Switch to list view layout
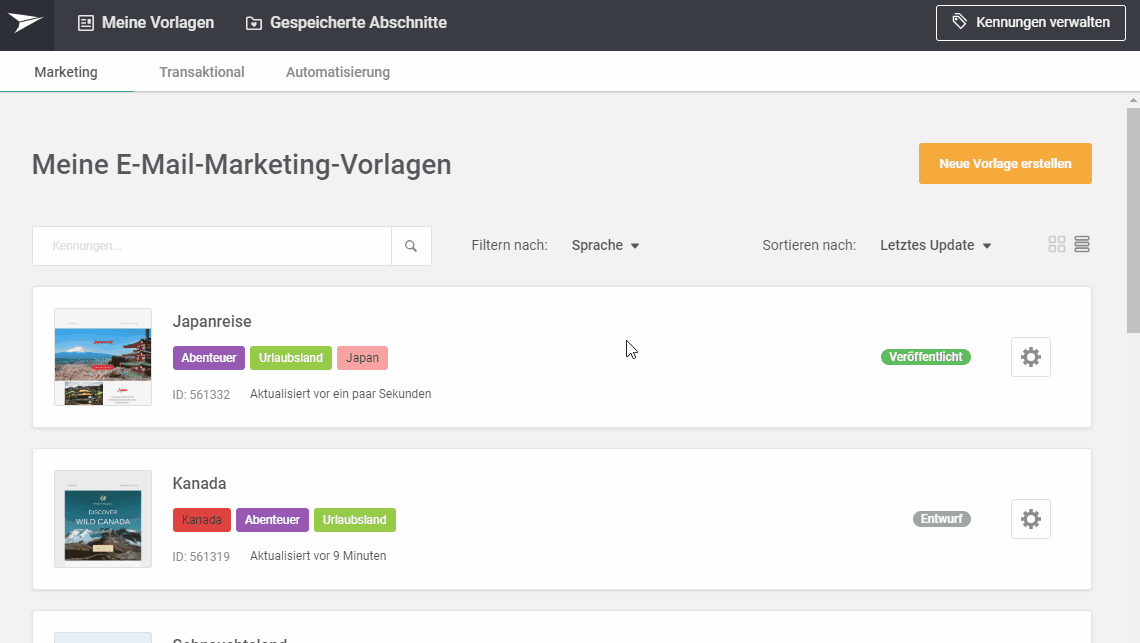The height and width of the screenshot is (643, 1140). 1082,245
